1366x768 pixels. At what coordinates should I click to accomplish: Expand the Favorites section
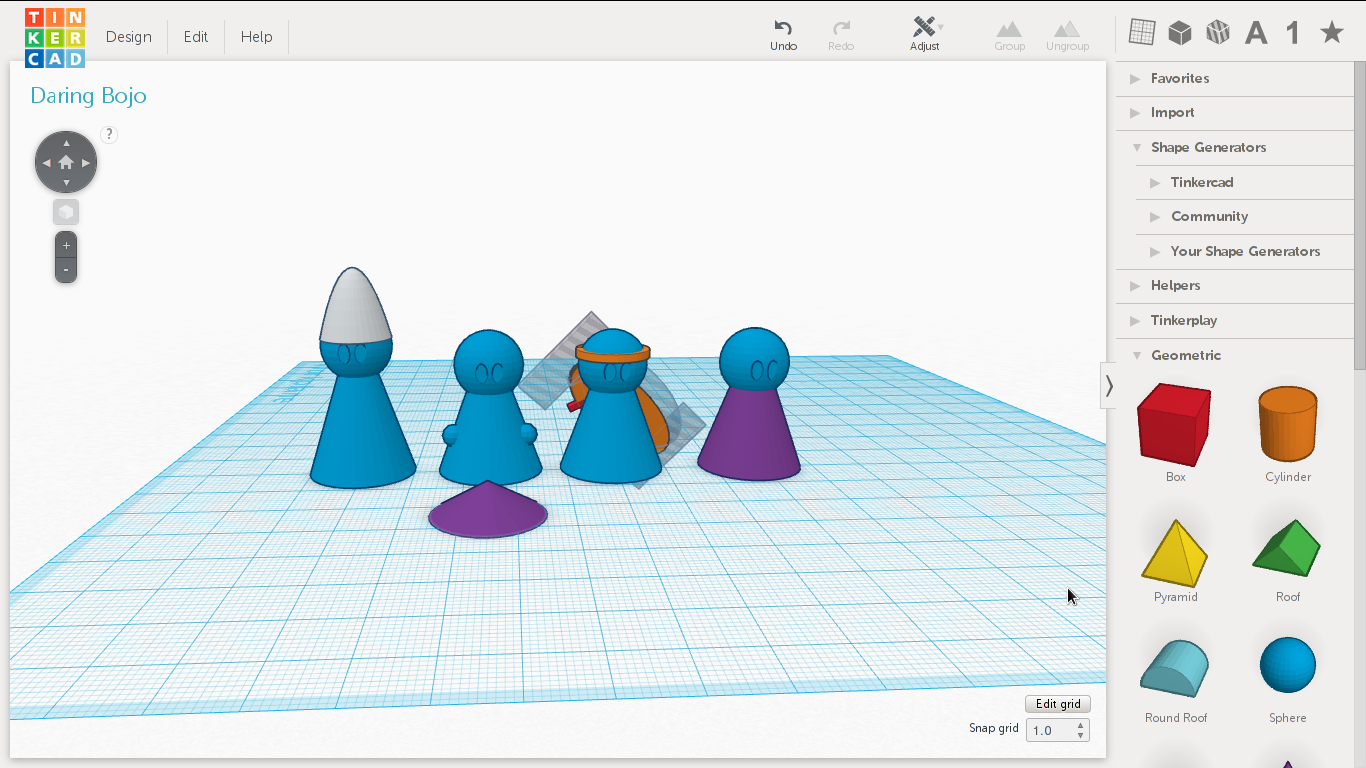pyautogui.click(x=1180, y=78)
